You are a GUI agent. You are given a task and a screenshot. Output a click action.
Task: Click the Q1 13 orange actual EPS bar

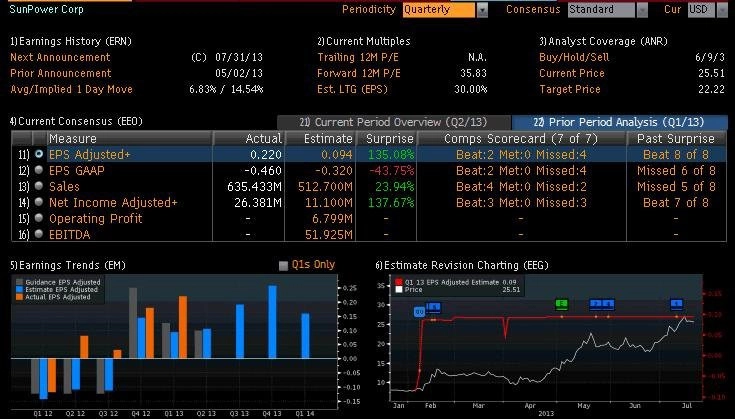183,327
